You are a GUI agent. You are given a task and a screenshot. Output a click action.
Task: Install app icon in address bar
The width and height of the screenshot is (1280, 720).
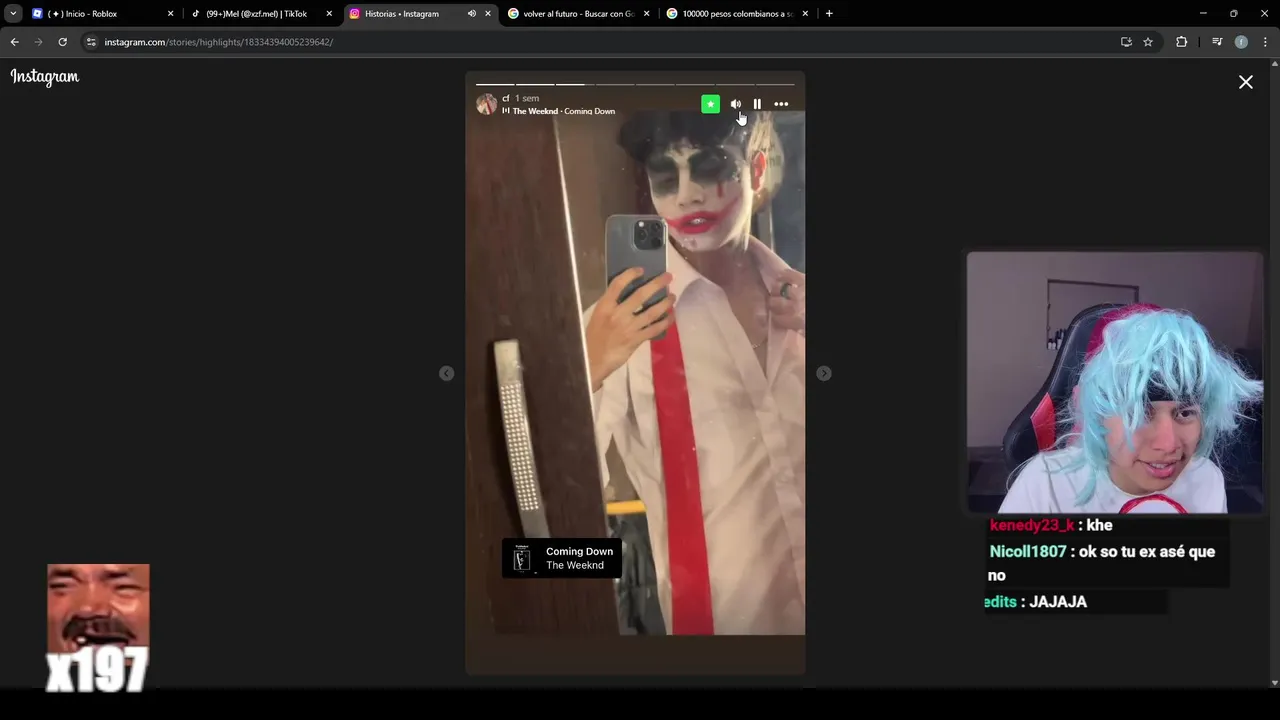tap(1126, 42)
